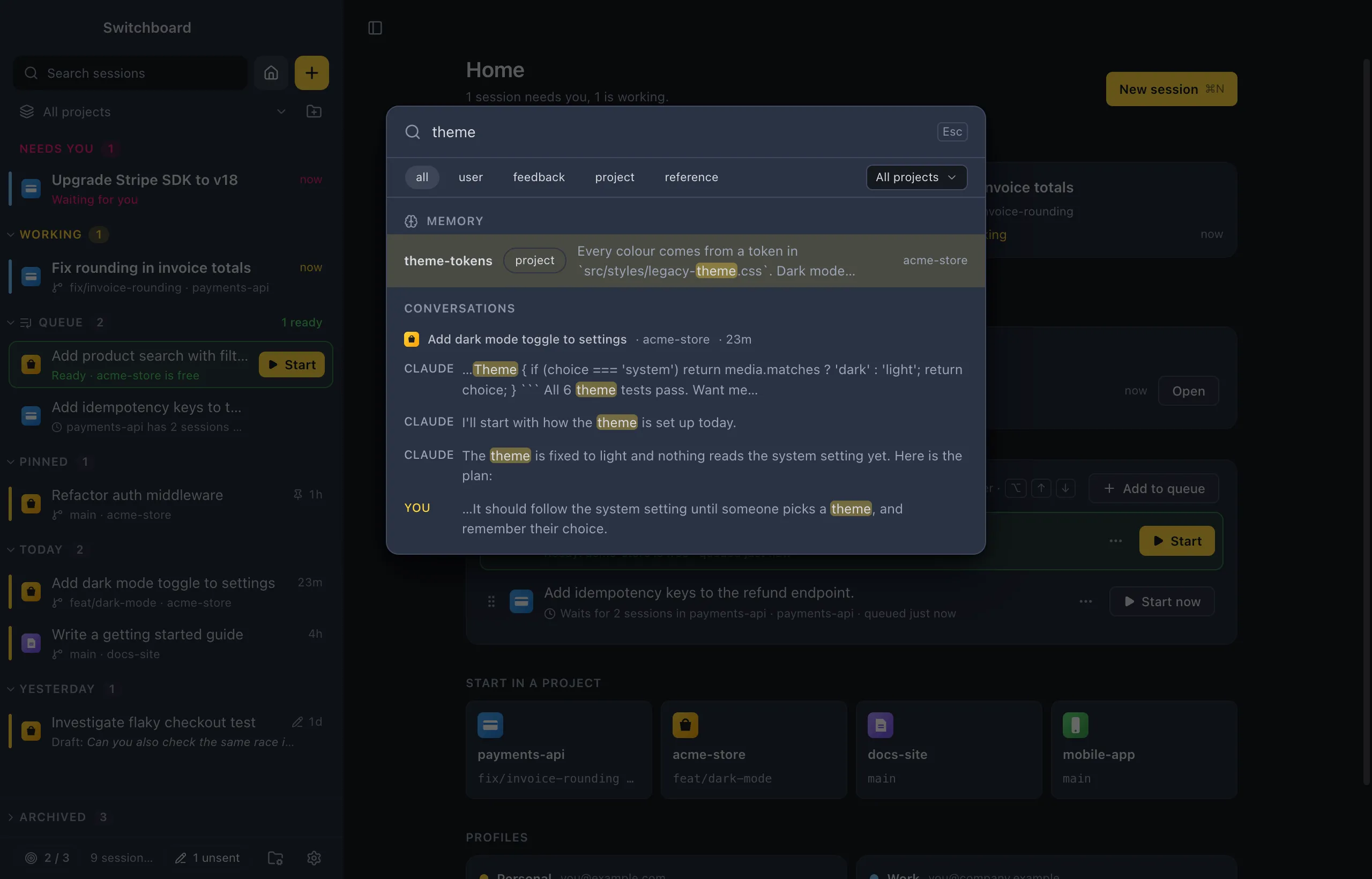Click the docs-site project card icon

pos(881,725)
